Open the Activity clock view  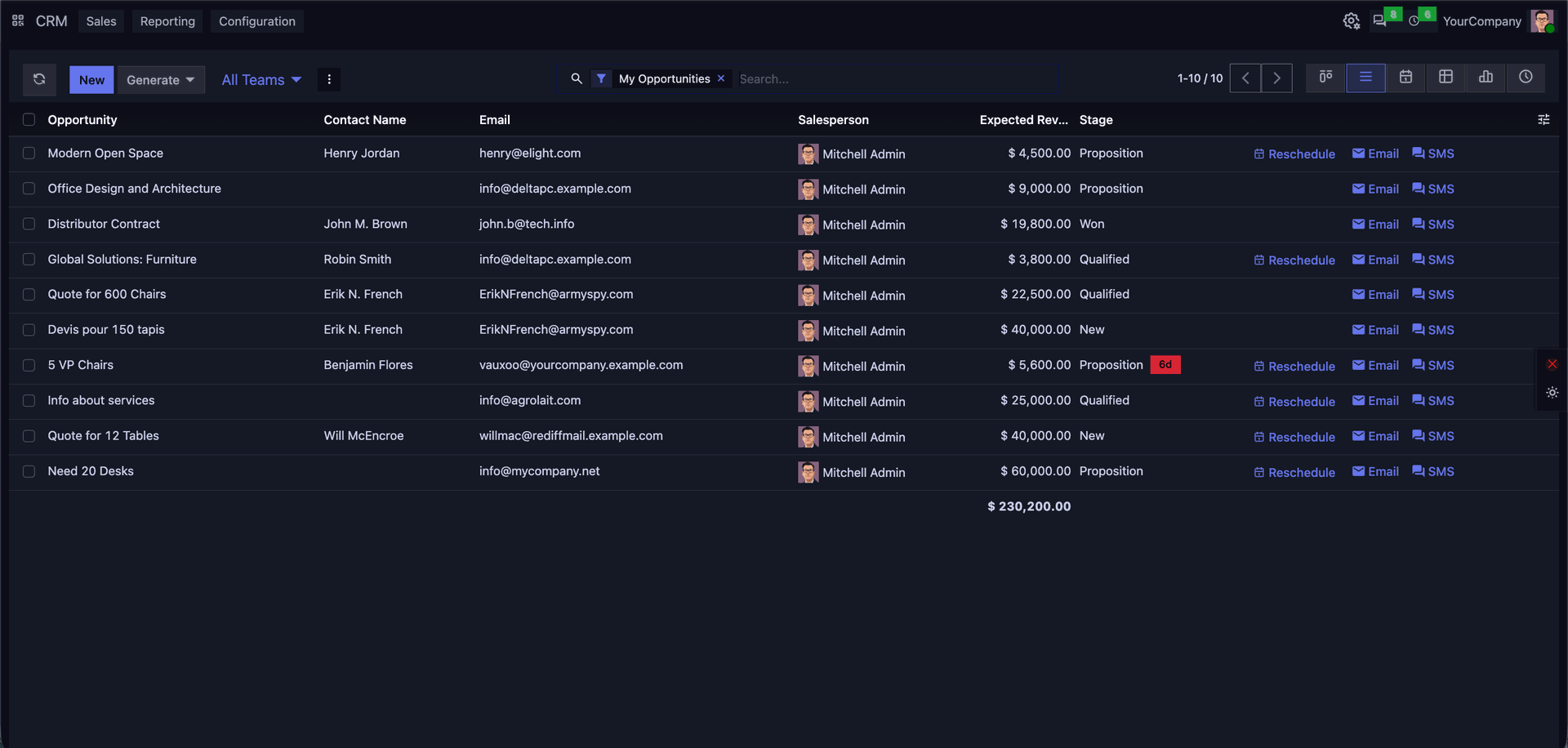click(x=1526, y=78)
